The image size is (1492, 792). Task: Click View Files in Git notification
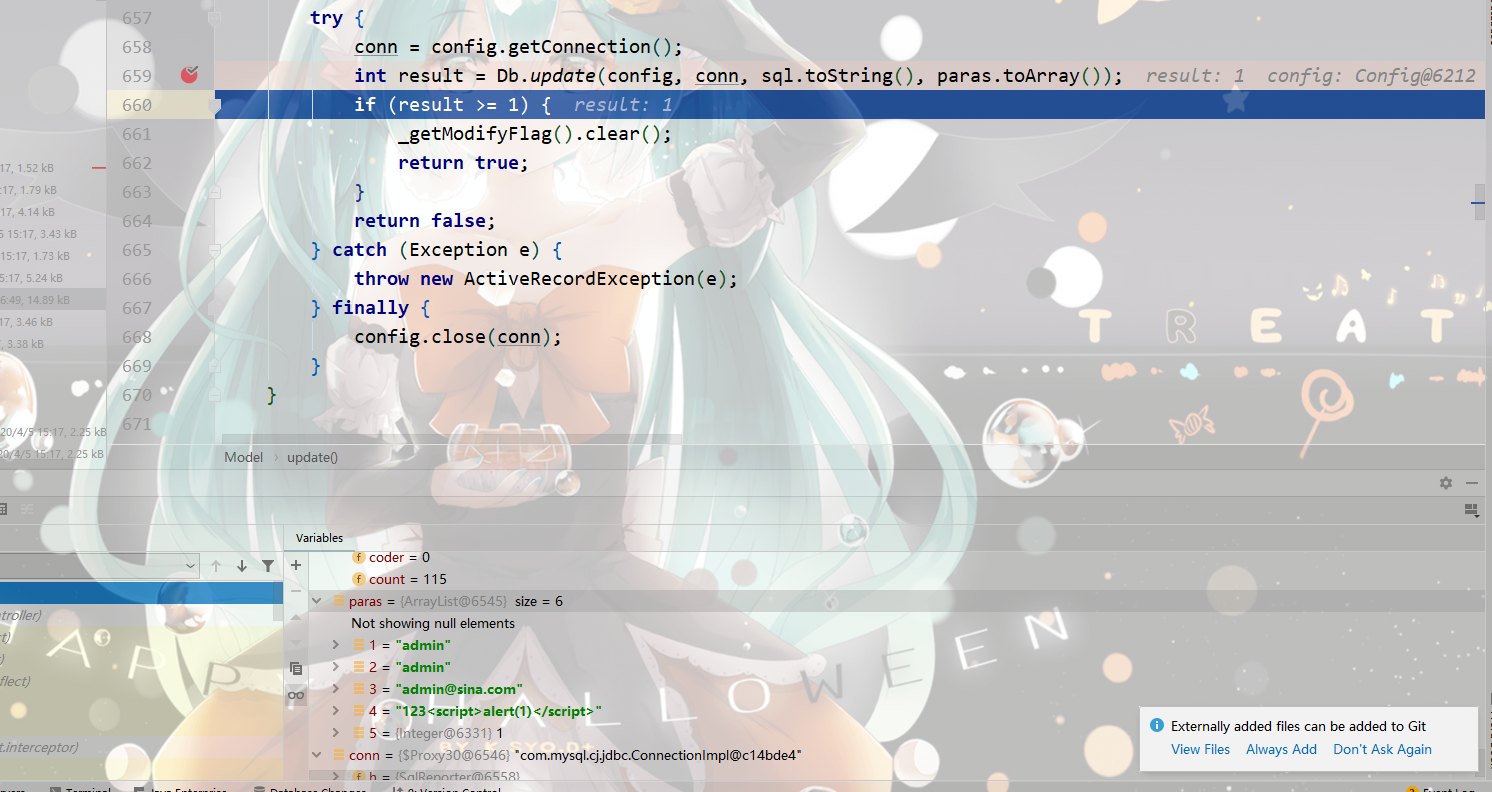[1201, 749]
